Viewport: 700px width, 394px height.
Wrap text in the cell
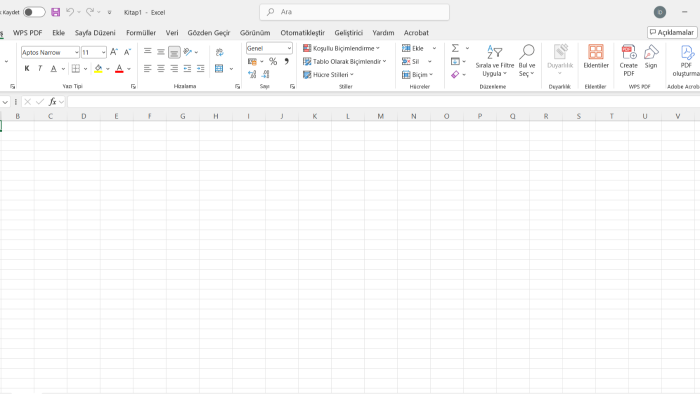219,52
